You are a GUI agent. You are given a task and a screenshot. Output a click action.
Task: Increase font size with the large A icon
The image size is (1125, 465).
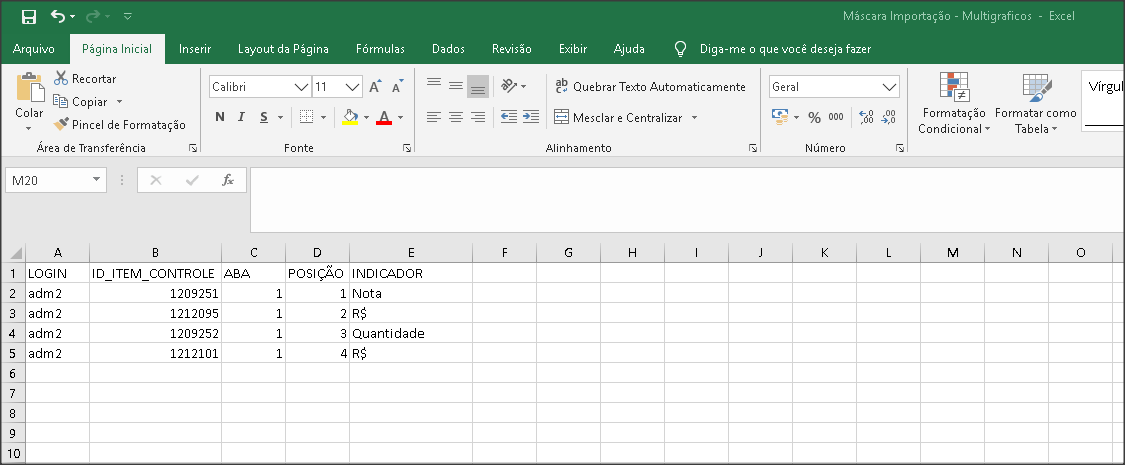pos(375,87)
